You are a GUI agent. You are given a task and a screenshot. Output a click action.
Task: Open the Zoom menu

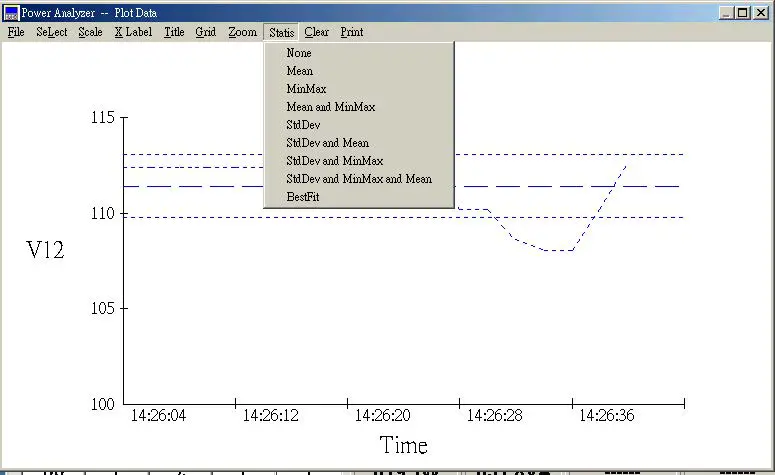(243, 32)
